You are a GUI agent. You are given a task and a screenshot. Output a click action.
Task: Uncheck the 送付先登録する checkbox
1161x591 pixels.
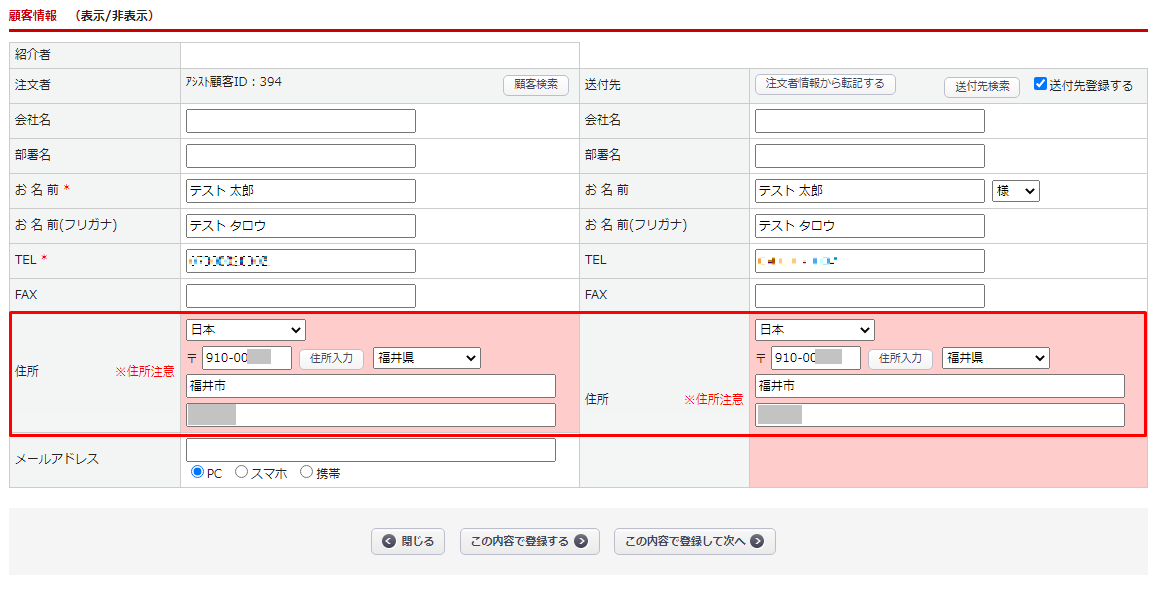click(x=1040, y=84)
